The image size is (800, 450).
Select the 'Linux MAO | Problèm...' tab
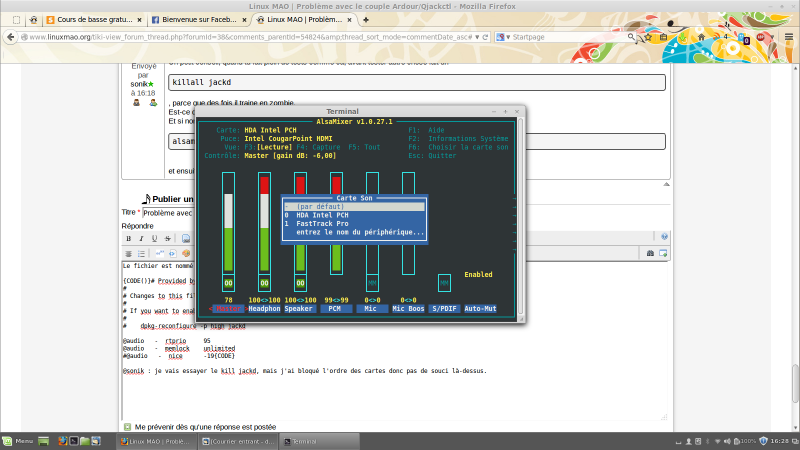pos(305,20)
